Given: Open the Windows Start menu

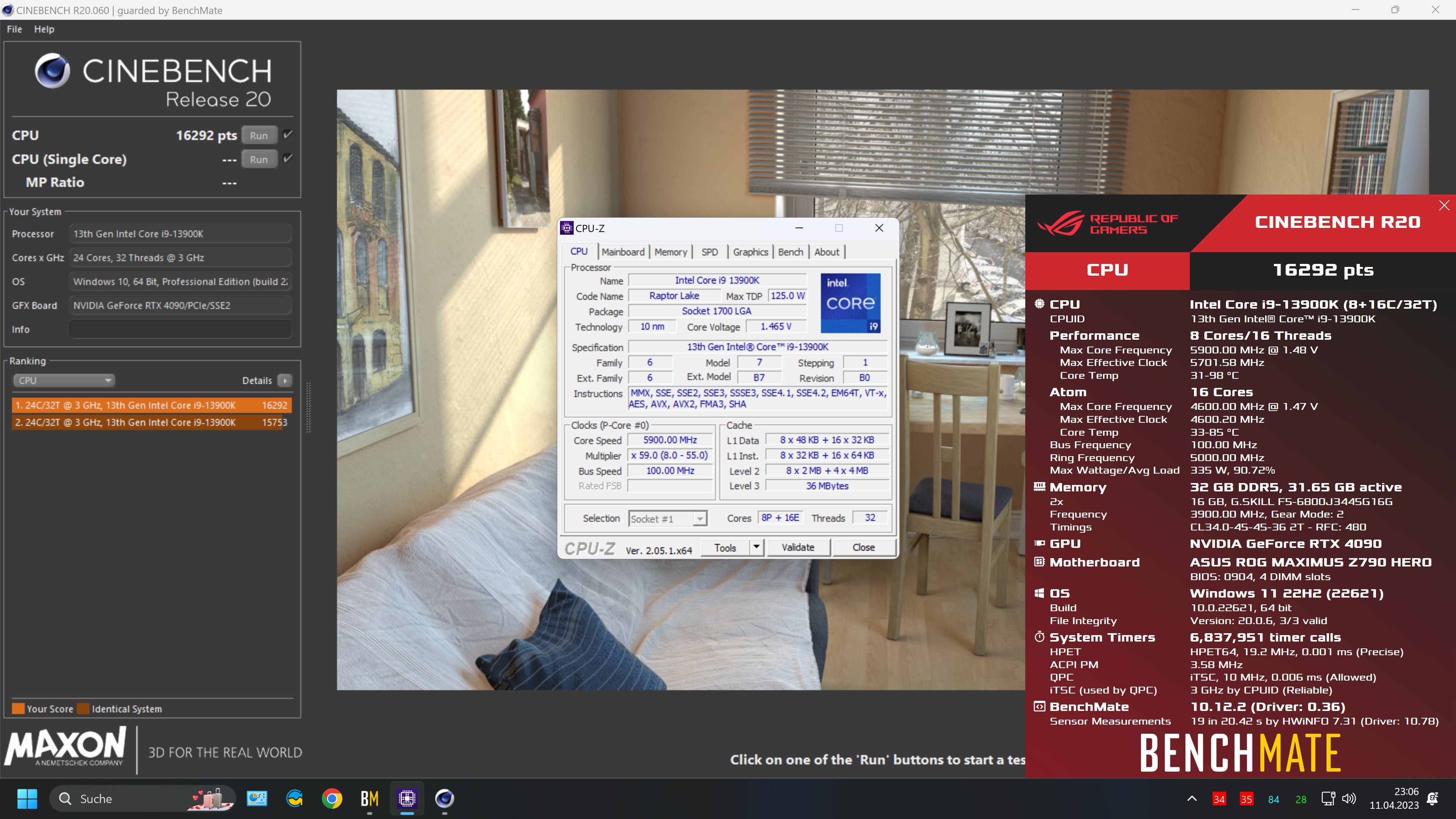Looking at the screenshot, I should coord(27,799).
